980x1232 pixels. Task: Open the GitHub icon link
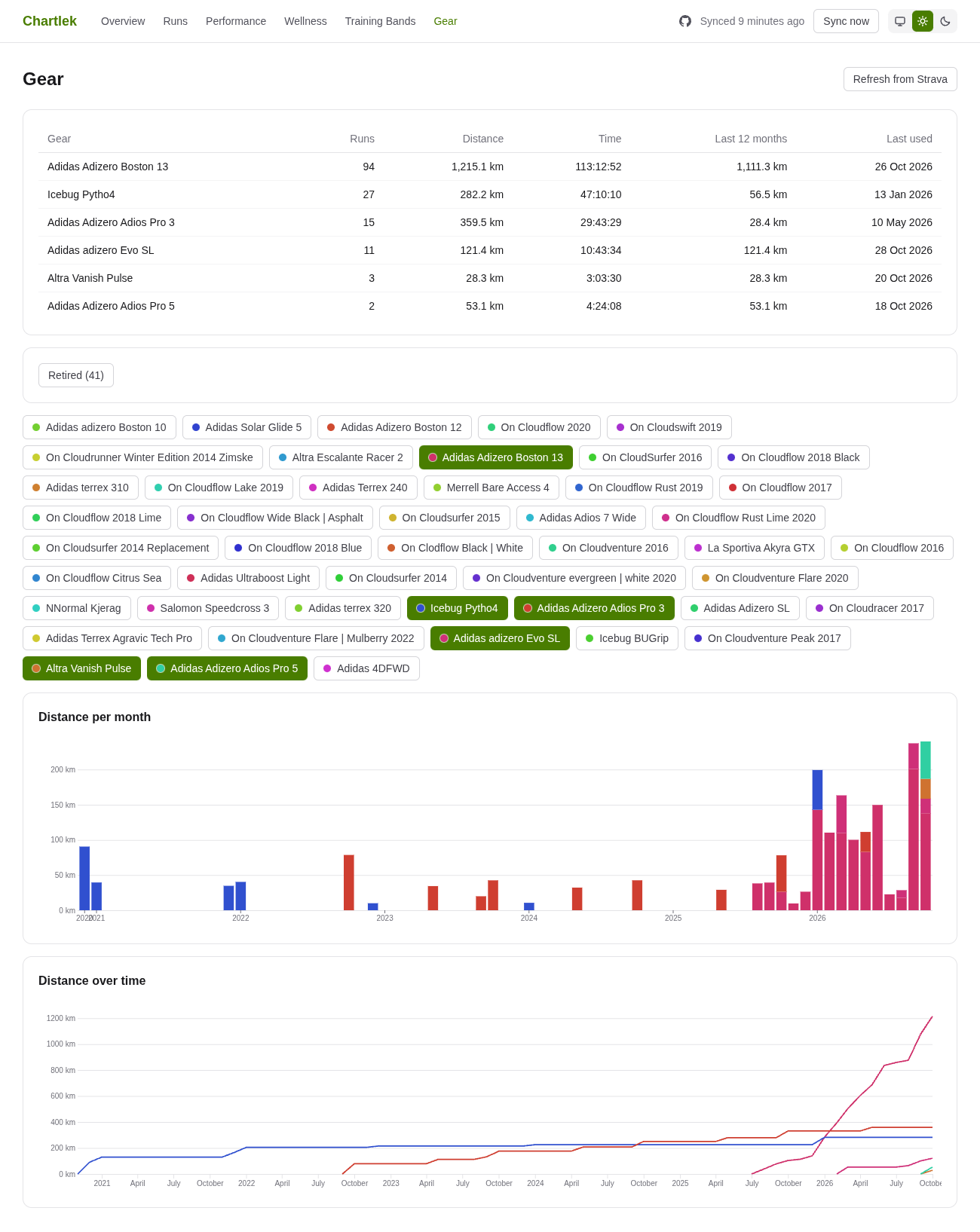[685, 21]
